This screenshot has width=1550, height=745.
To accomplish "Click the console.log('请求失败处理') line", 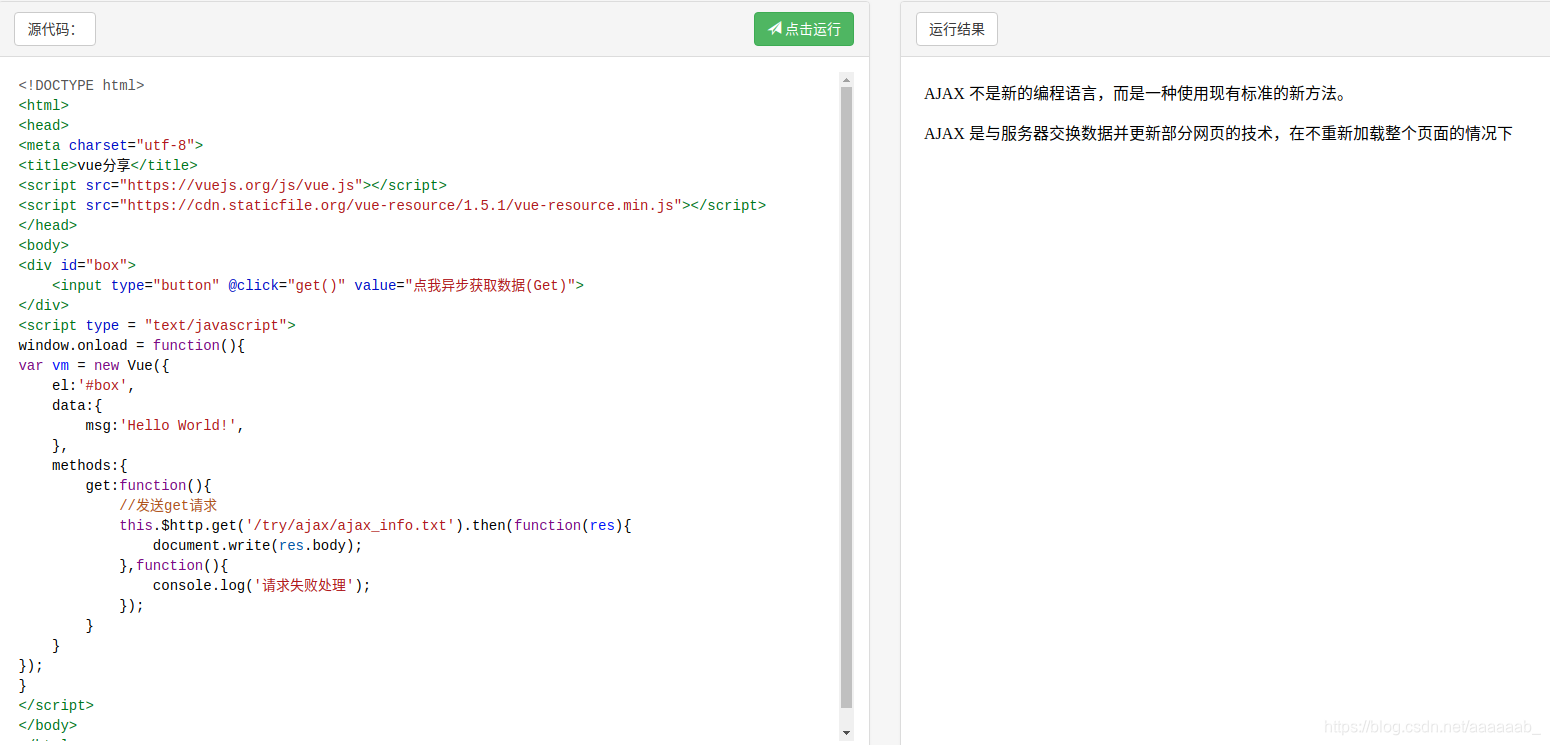I will (x=262, y=585).
